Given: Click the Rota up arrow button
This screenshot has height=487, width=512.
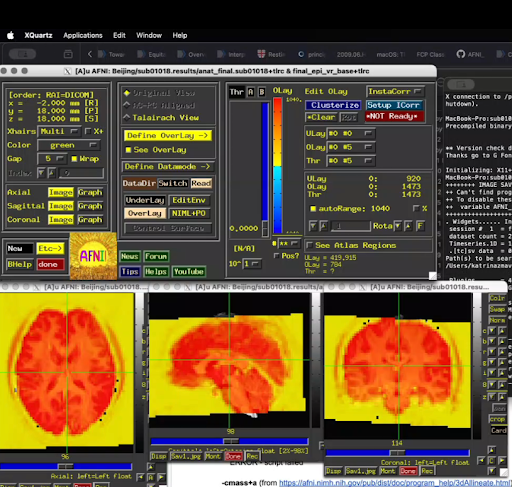Looking at the screenshot, I should [408, 226].
